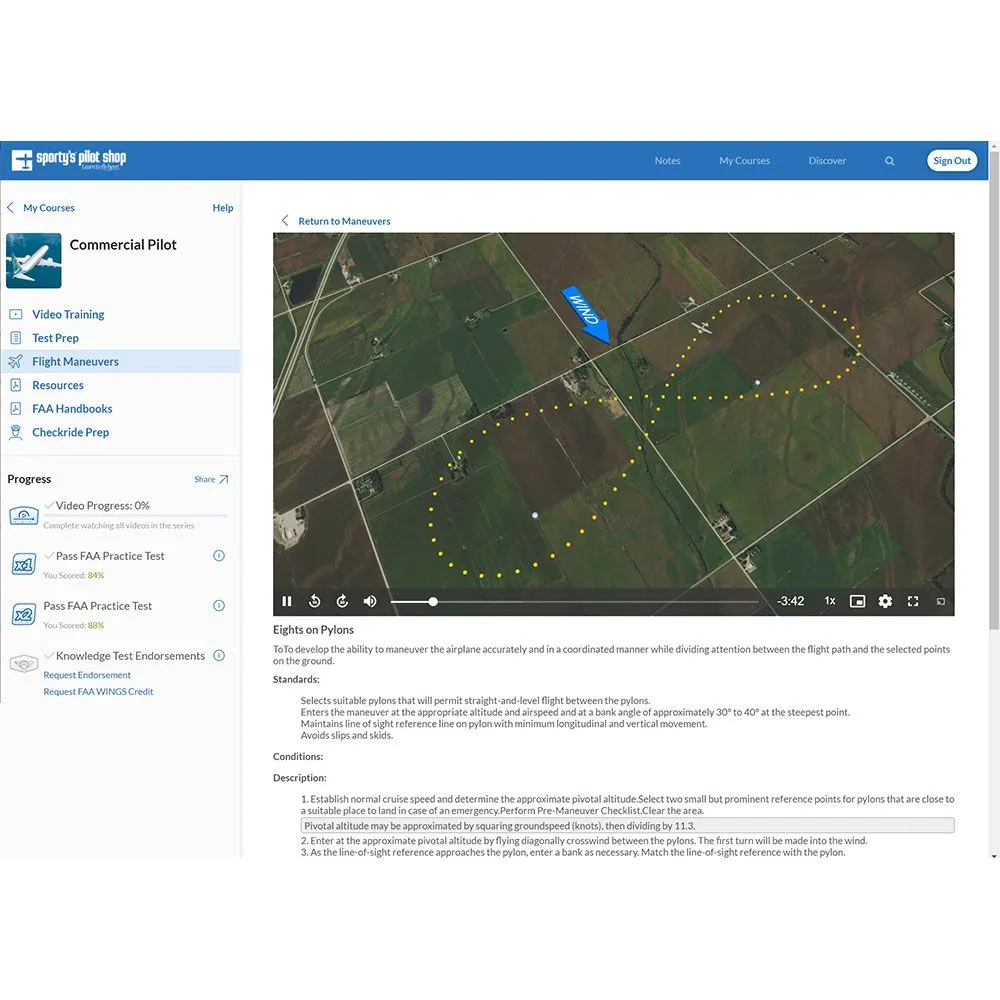This screenshot has height=1000, width=1000.
Task: Click the back chevron beside Return to Maneuvers
Action: coord(285,221)
